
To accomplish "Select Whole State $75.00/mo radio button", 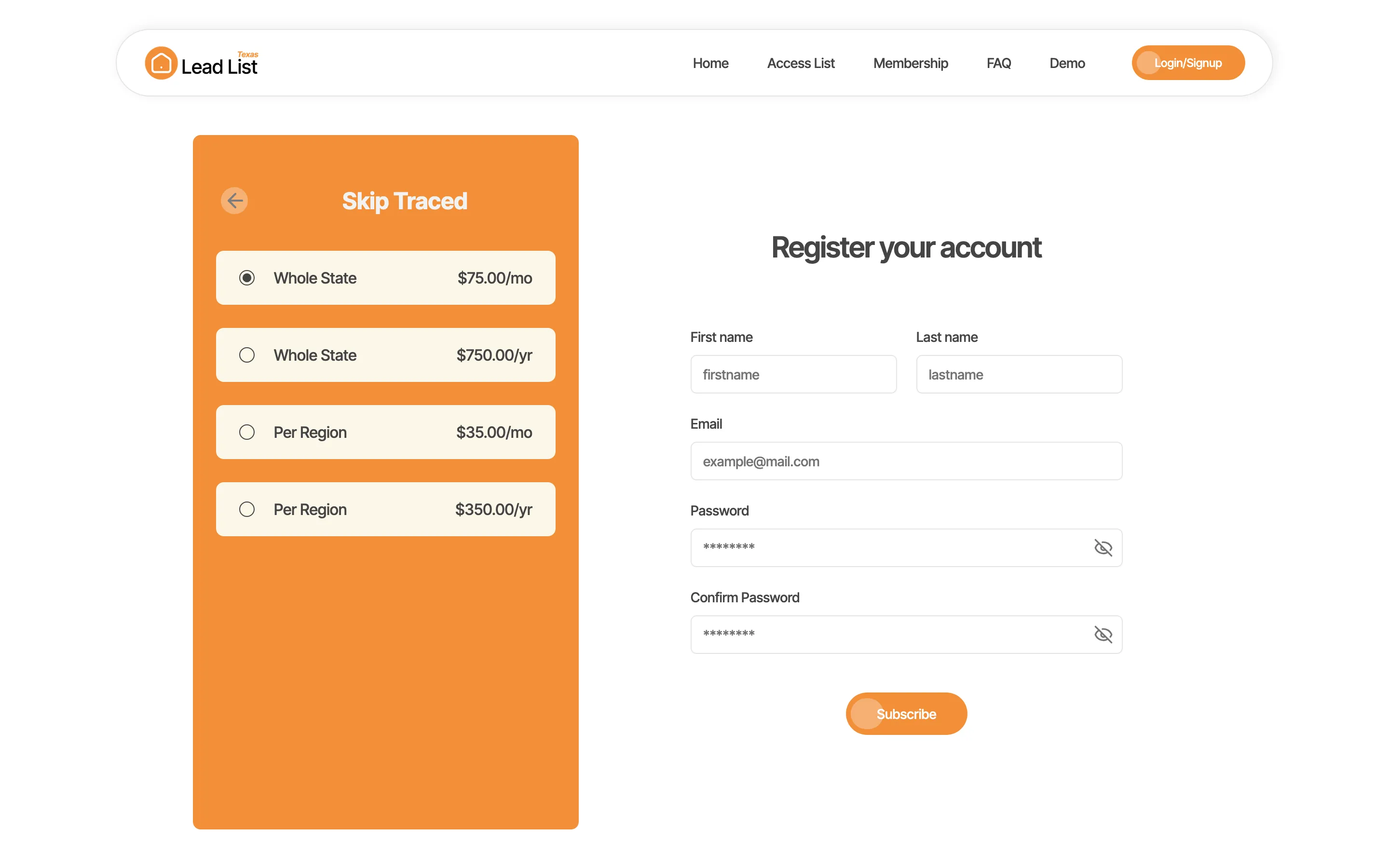I will click(x=247, y=278).
